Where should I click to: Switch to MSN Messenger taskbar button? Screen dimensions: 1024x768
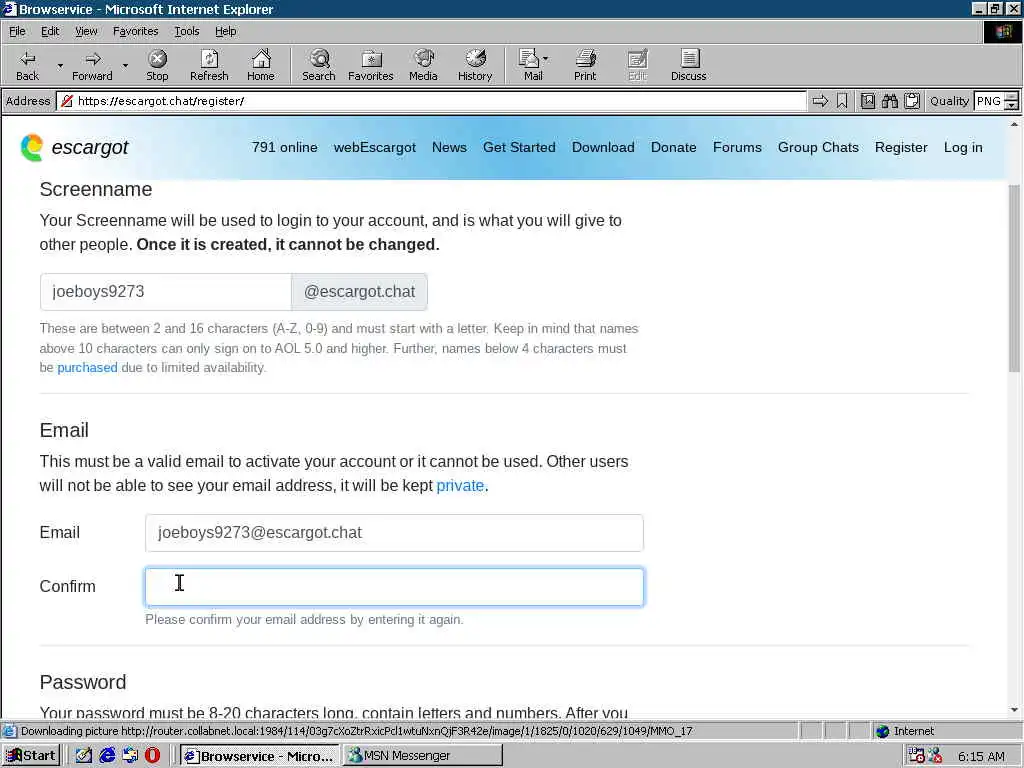tap(423, 756)
